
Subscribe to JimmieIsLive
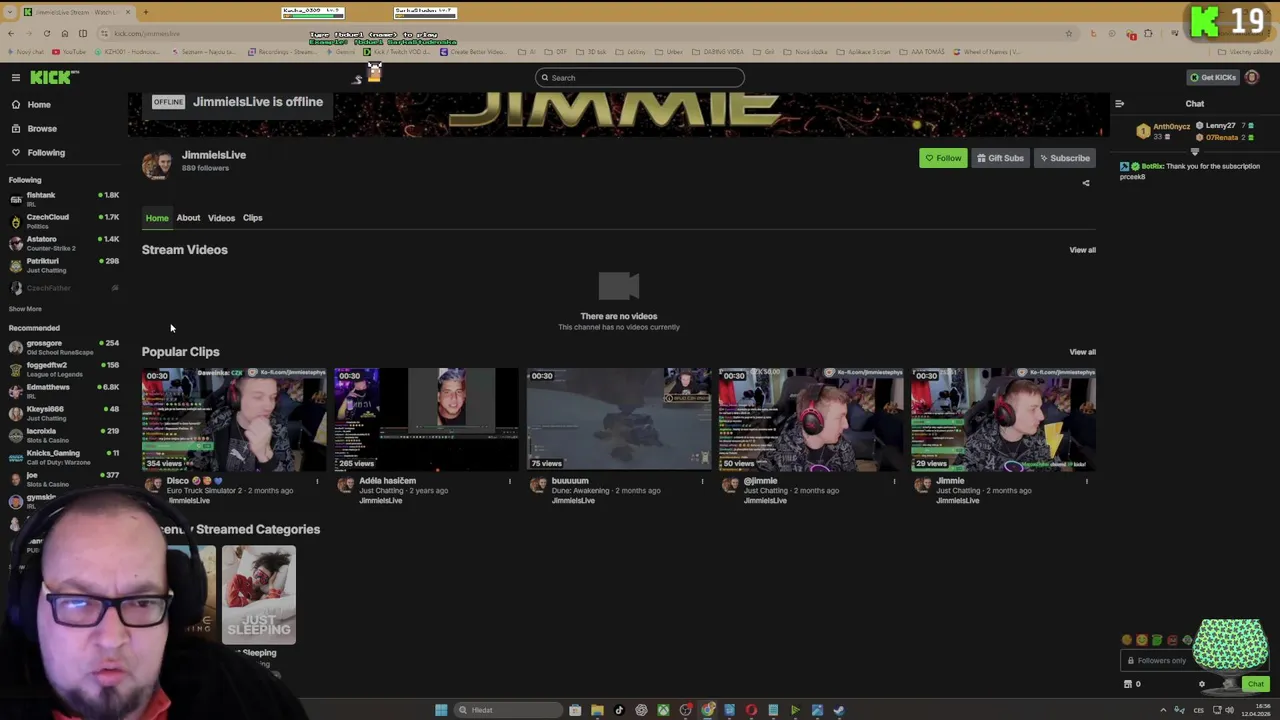(x=1064, y=158)
